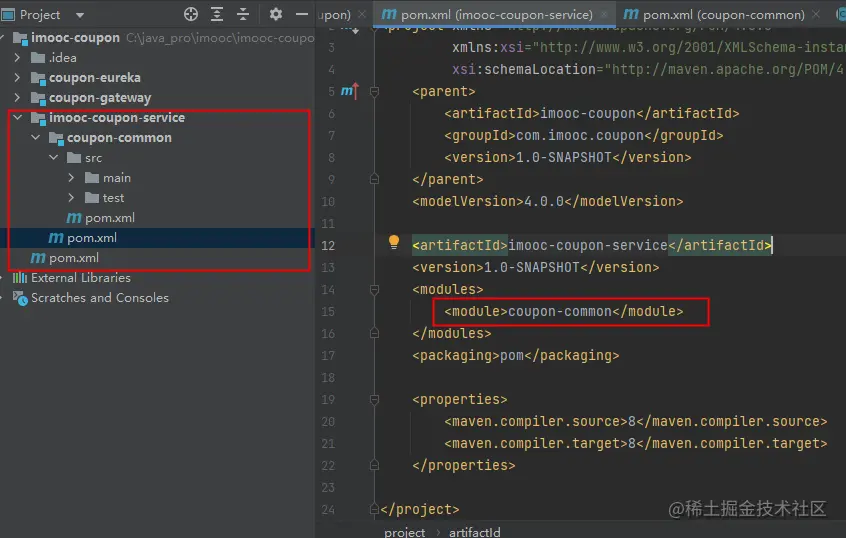Fold the properties tag at line 19
Viewport: 846px width, 538px height.
pyautogui.click(x=374, y=399)
